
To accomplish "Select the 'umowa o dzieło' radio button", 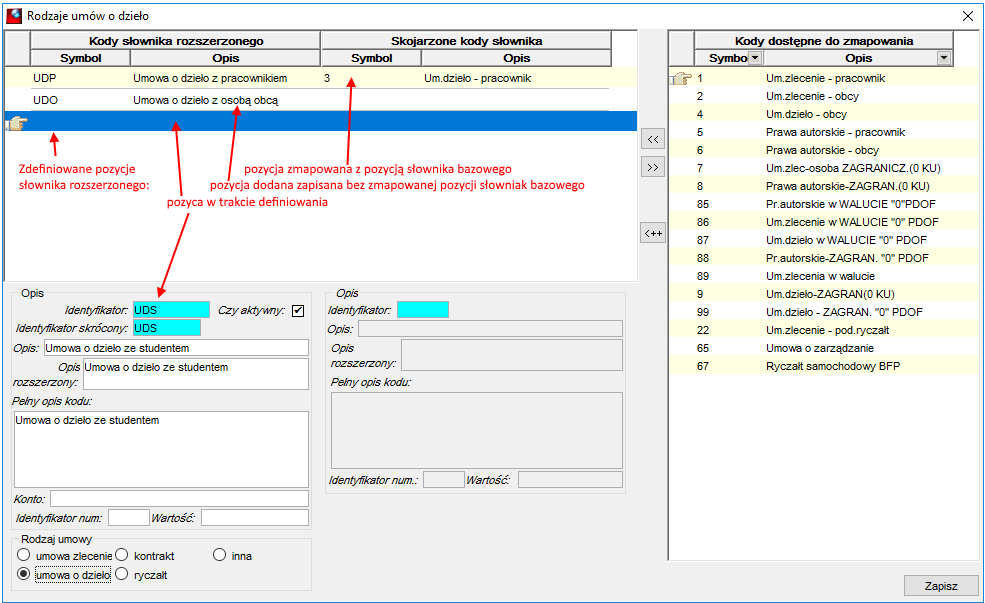I will (x=24, y=574).
